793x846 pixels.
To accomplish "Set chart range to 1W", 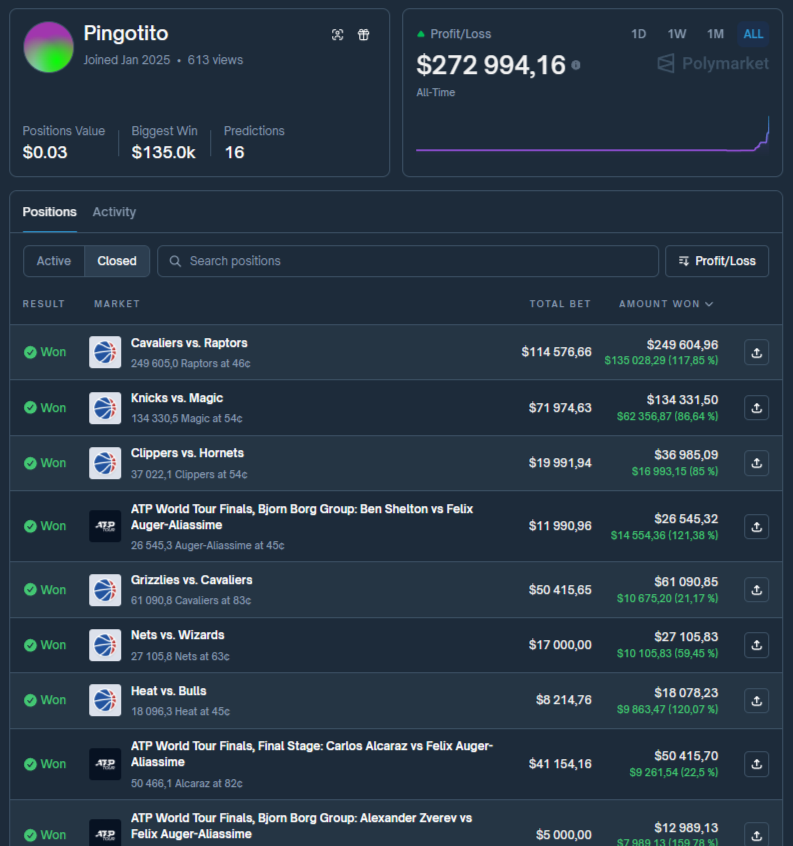I will point(677,34).
